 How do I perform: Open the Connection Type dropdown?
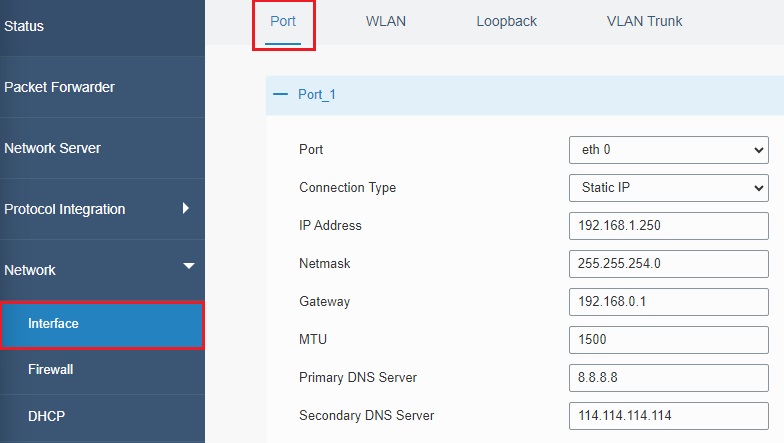(668, 188)
